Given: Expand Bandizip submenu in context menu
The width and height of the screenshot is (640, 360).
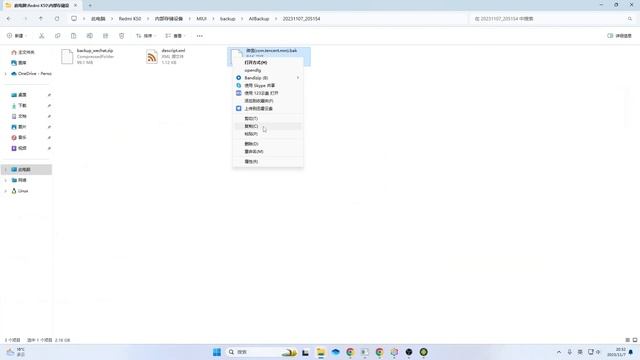Looking at the screenshot, I should tap(268, 78).
